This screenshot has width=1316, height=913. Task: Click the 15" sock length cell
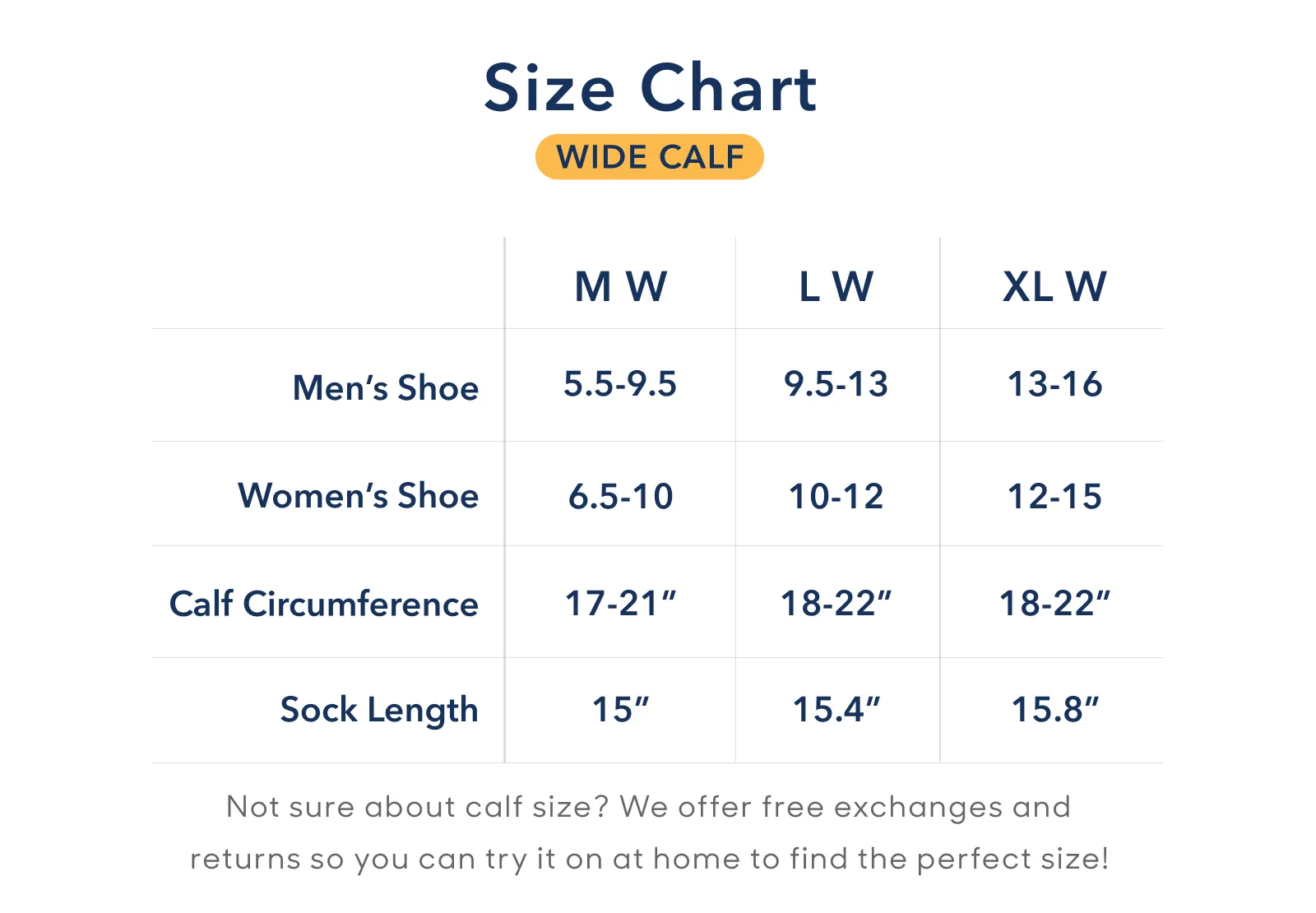(620, 710)
